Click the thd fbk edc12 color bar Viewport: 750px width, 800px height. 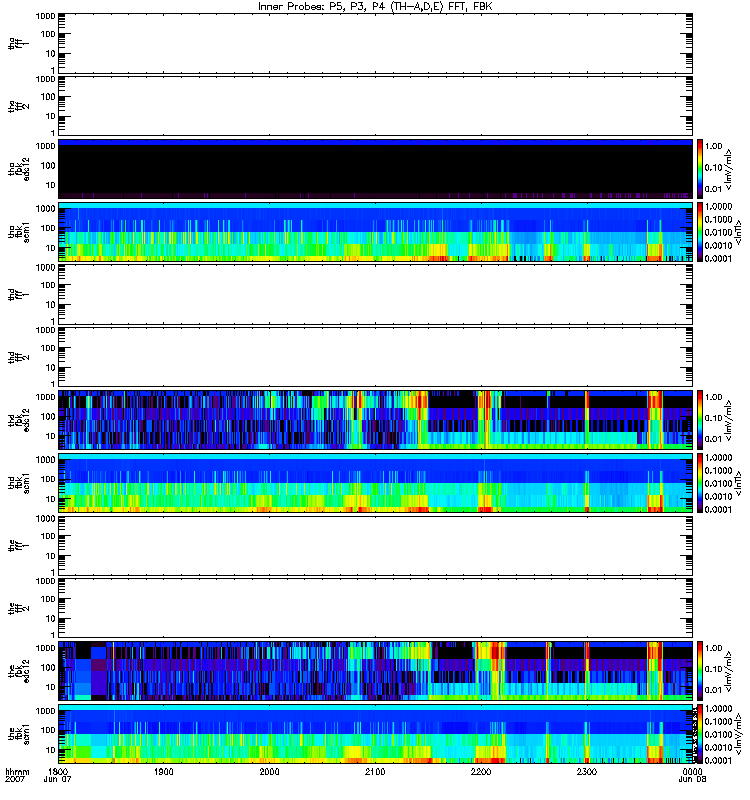[700, 420]
